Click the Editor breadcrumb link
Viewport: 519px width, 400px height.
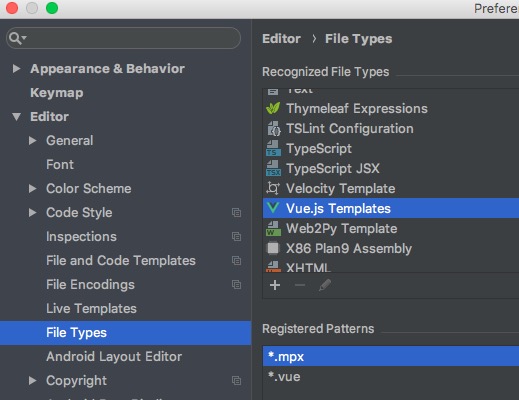click(x=281, y=39)
